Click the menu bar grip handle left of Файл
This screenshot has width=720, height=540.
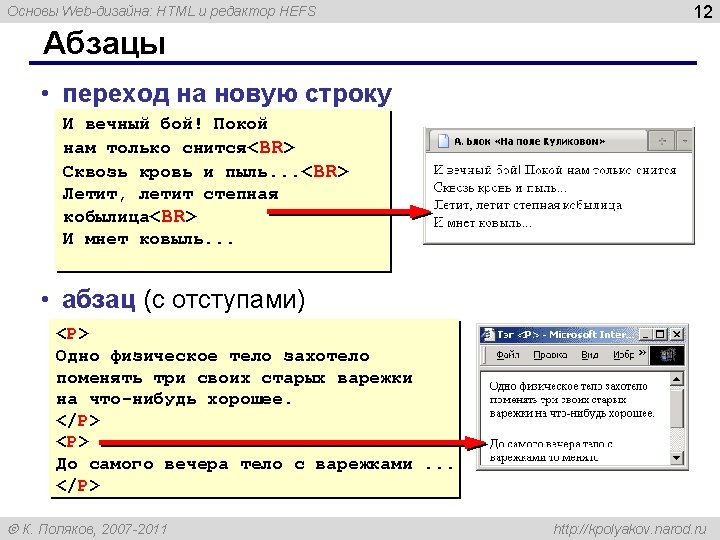485,355
